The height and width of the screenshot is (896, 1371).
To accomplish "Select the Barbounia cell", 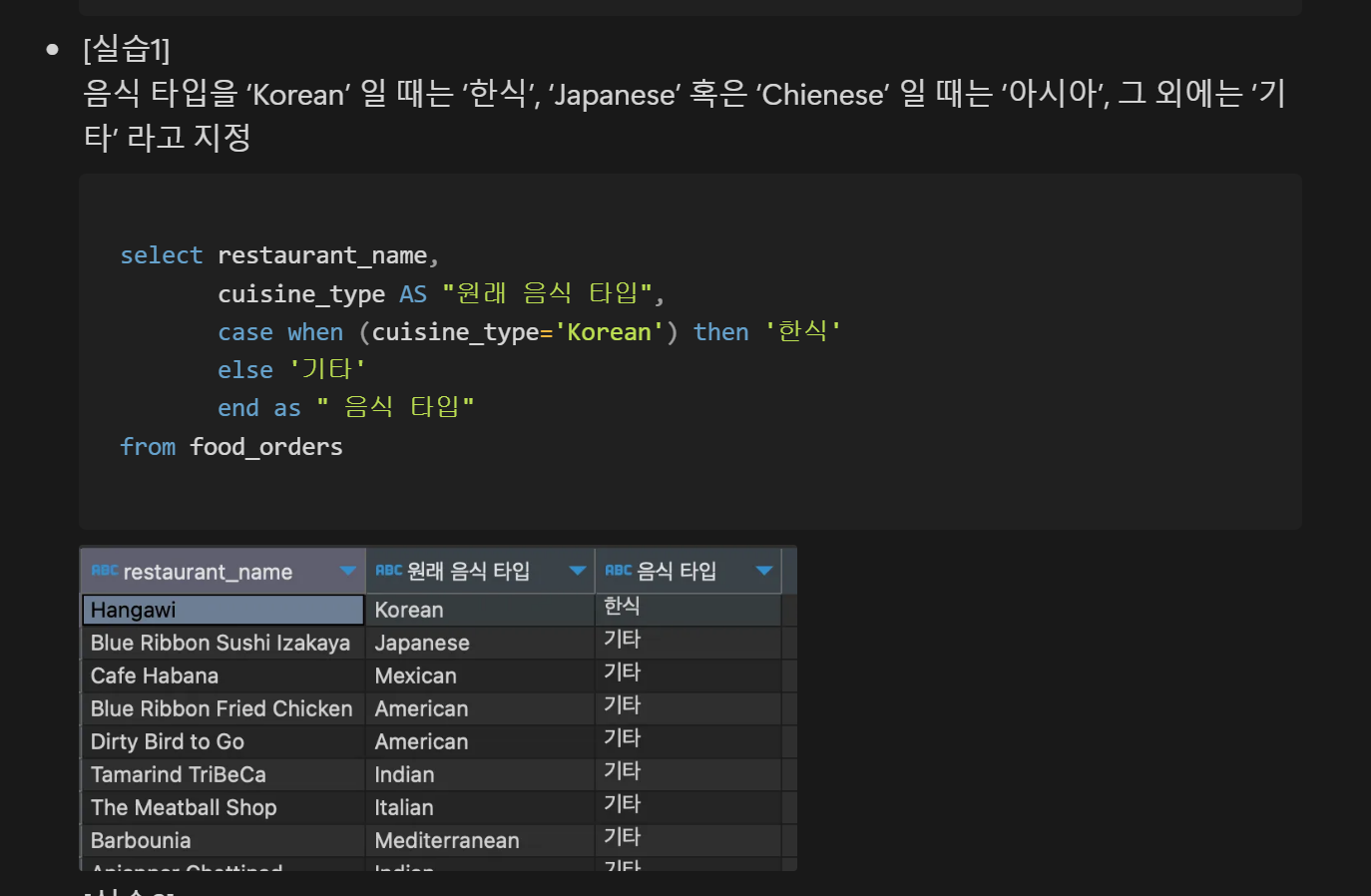I will tap(223, 840).
